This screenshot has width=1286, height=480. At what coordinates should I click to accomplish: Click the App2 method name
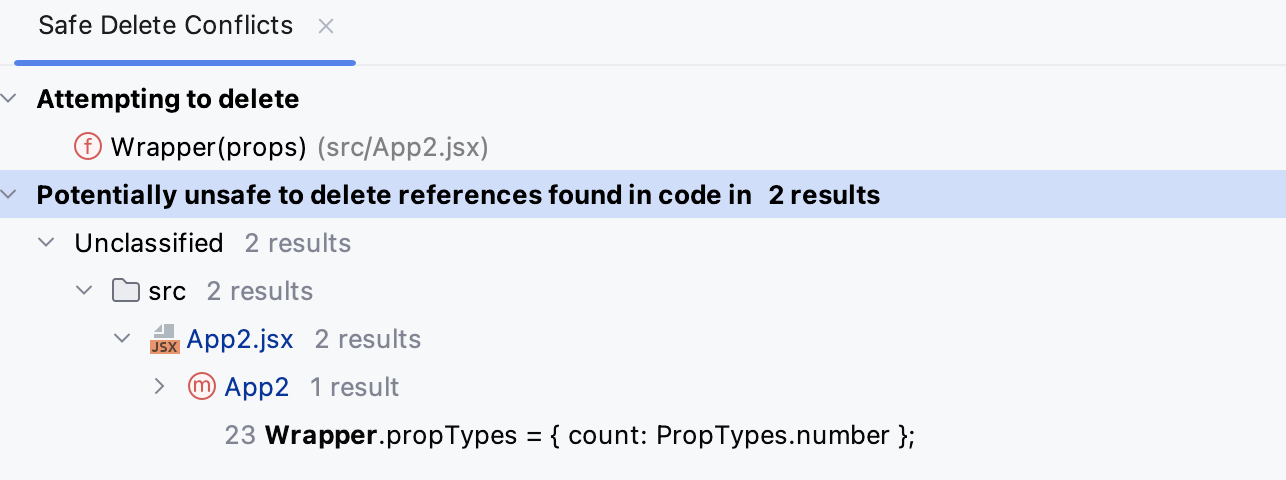pos(257,387)
